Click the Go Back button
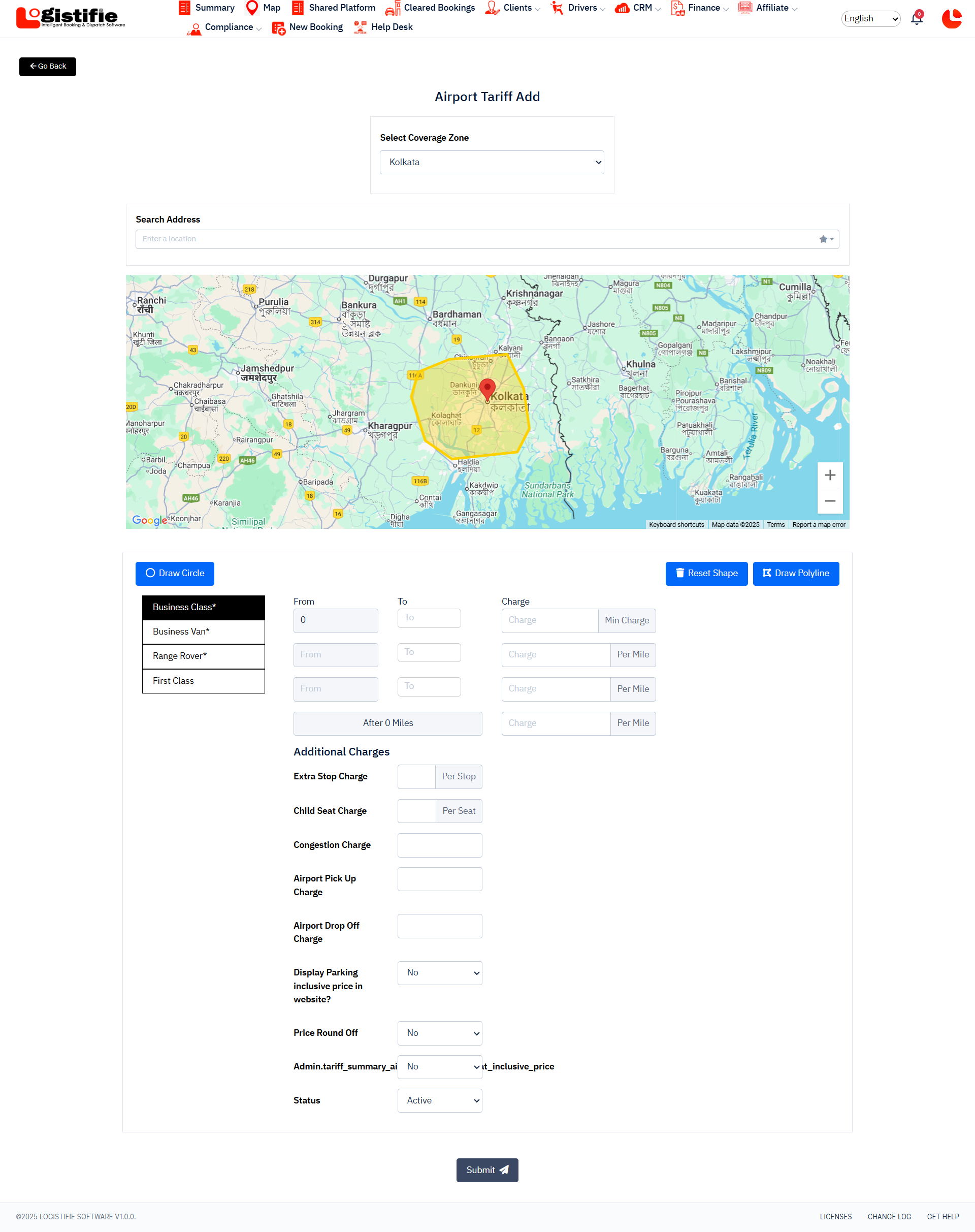Viewport: 975px width, 1232px height. pos(47,66)
